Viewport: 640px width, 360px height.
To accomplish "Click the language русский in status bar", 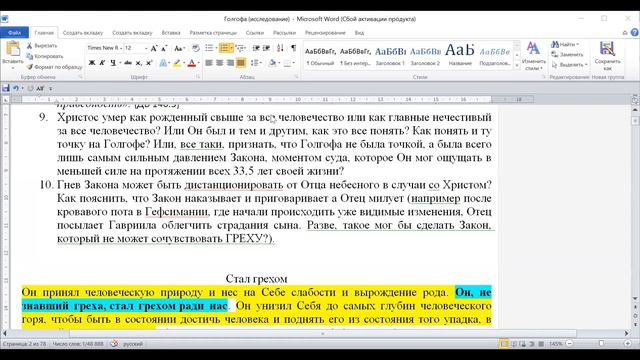I will [x=133, y=344].
